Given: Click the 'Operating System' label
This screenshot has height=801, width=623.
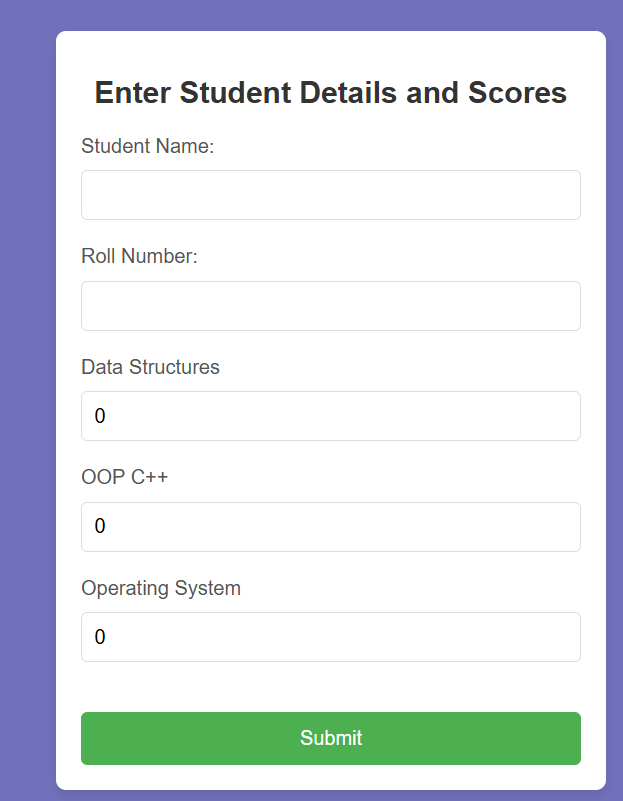Looking at the screenshot, I should [x=161, y=588].
